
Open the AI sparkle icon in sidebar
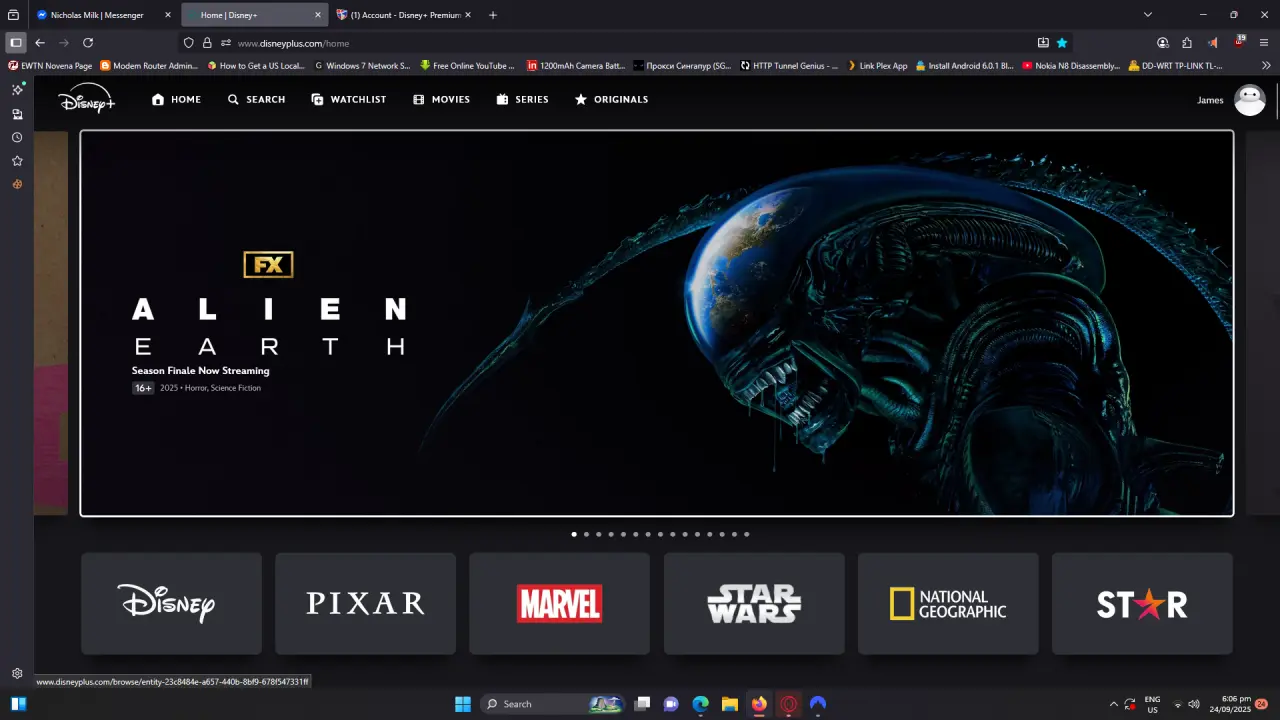click(17, 90)
